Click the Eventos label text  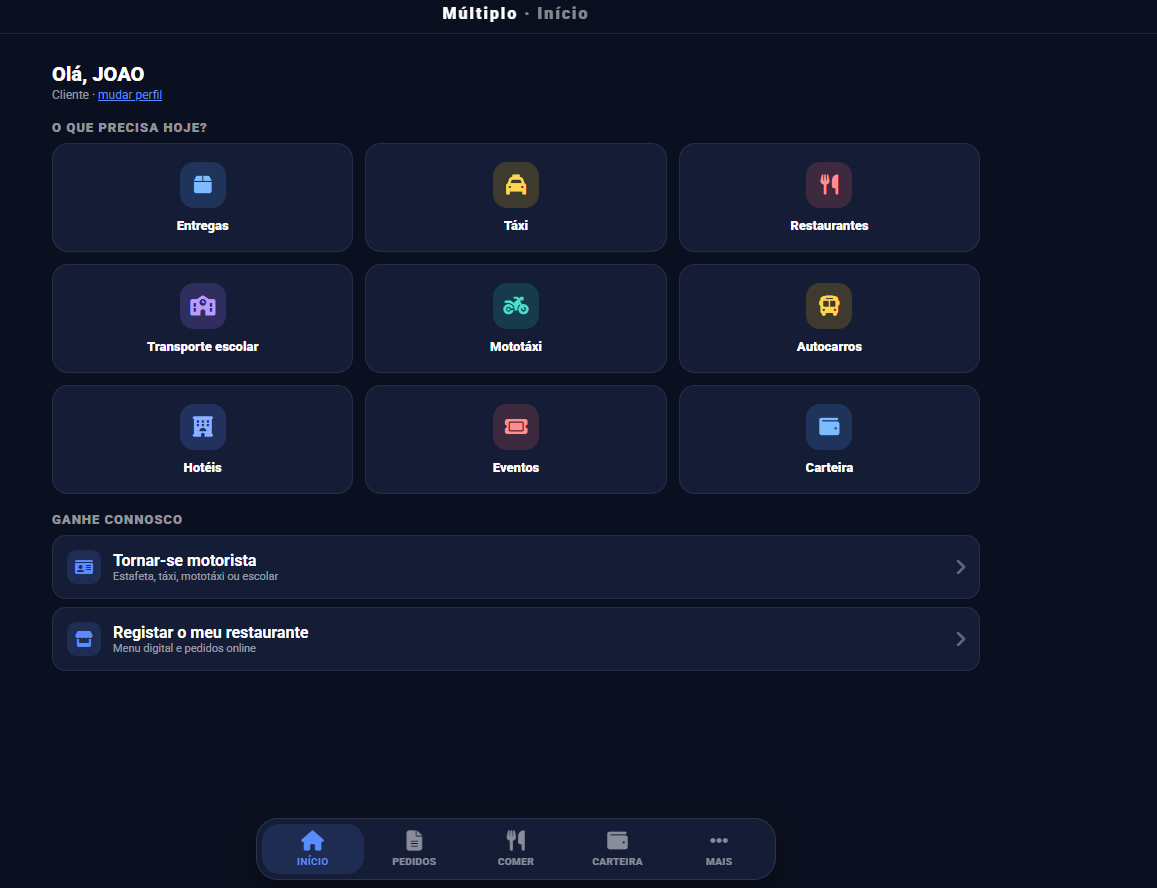[x=516, y=468]
